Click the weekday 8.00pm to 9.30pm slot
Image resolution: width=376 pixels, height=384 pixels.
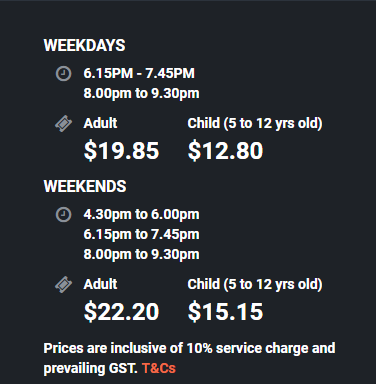pyautogui.click(x=141, y=94)
